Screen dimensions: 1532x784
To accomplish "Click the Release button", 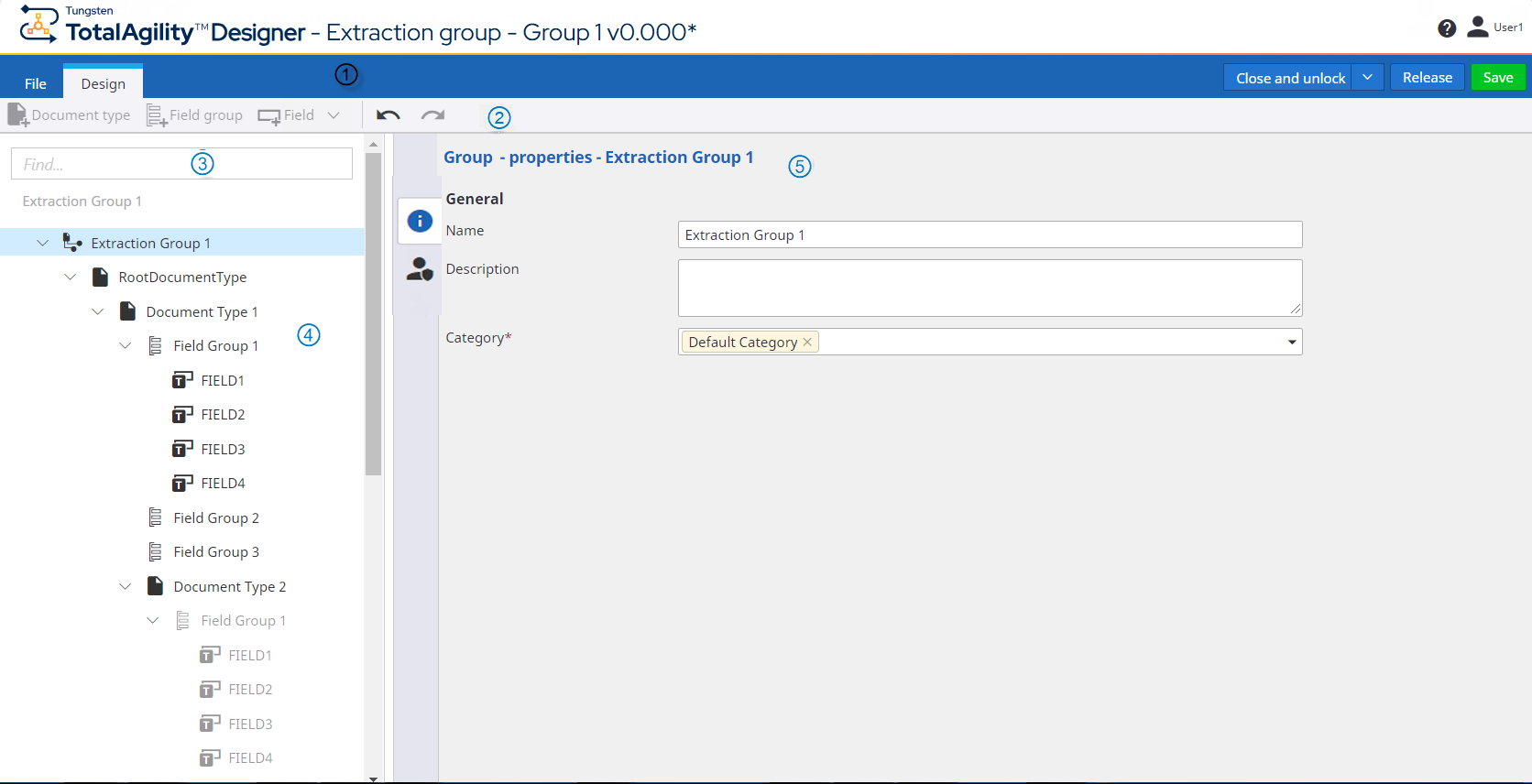I will [x=1427, y=78].
